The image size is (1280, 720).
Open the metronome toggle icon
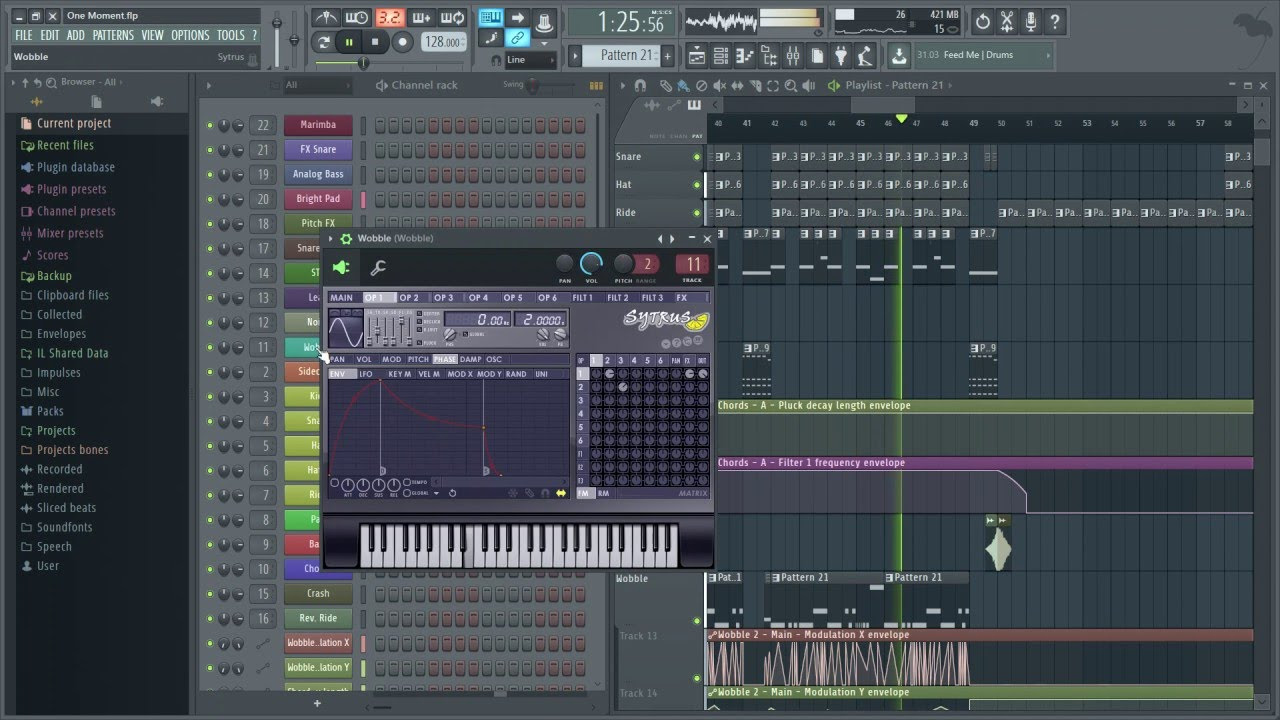tap(325, 18)
